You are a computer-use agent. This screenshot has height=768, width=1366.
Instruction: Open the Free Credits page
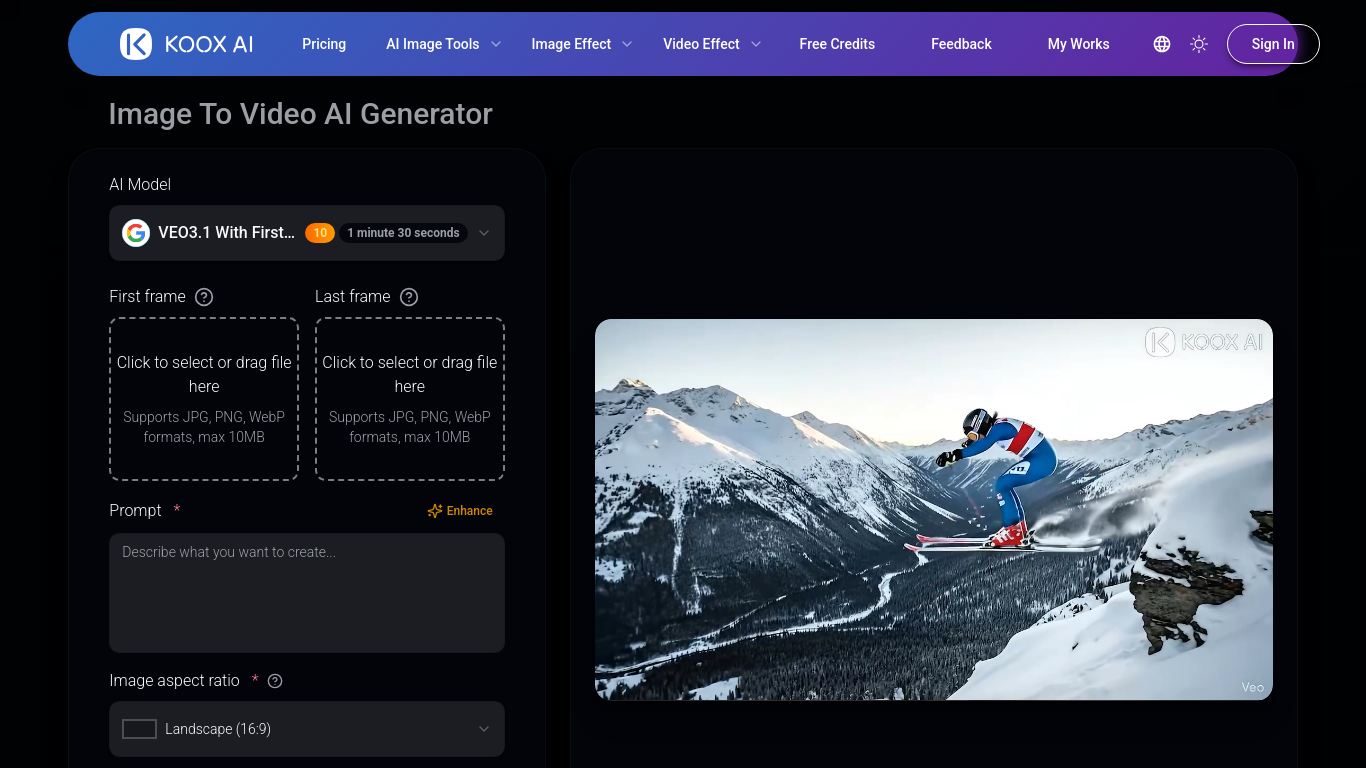coord(837,44)
